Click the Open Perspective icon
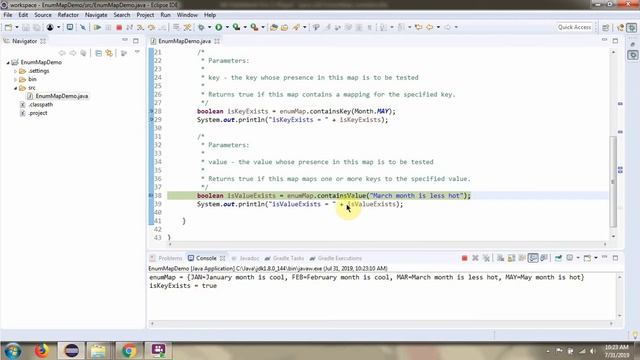The image size is (640, 360). (x=606, y=27)
